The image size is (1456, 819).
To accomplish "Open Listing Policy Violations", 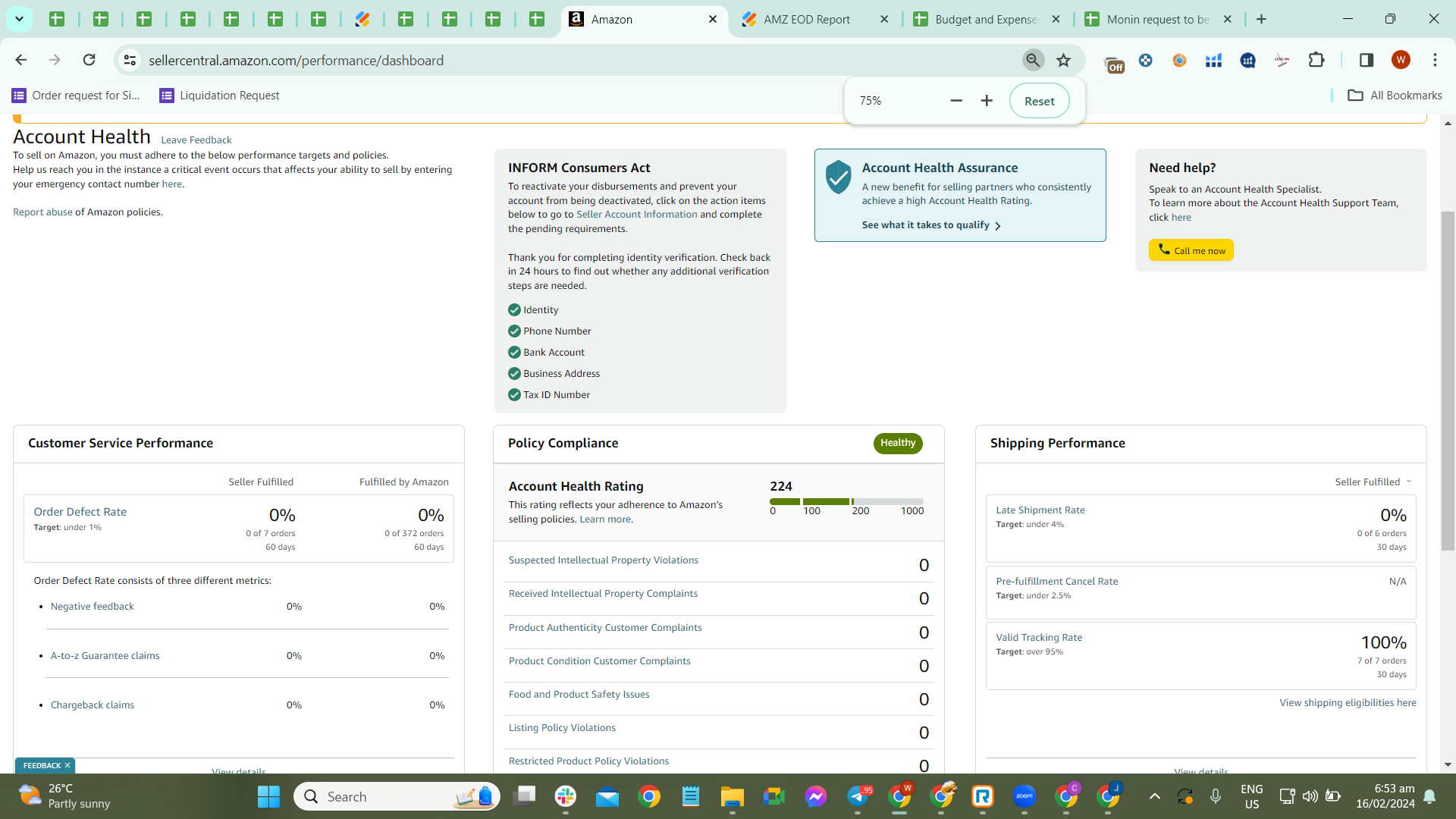I will (x=562, y=728).
